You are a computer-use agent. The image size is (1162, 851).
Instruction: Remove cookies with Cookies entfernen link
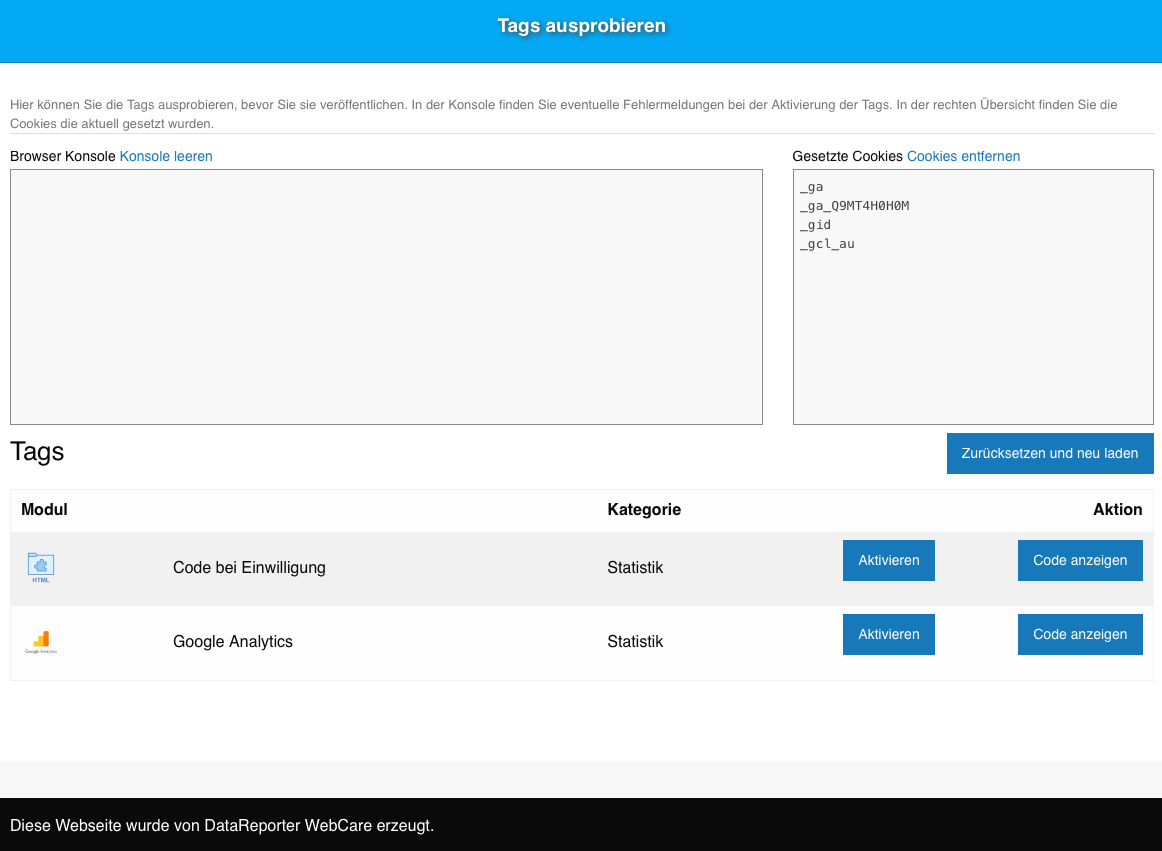point(963,156)
